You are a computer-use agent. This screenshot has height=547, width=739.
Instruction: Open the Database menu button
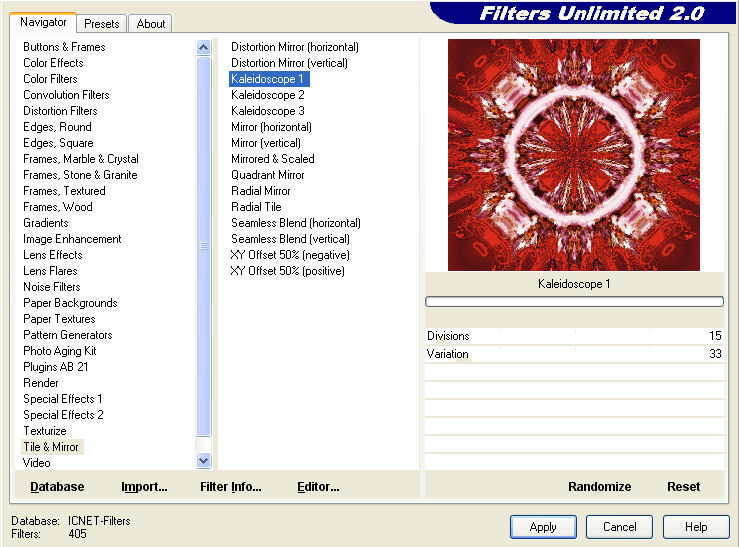pos(57,487)
